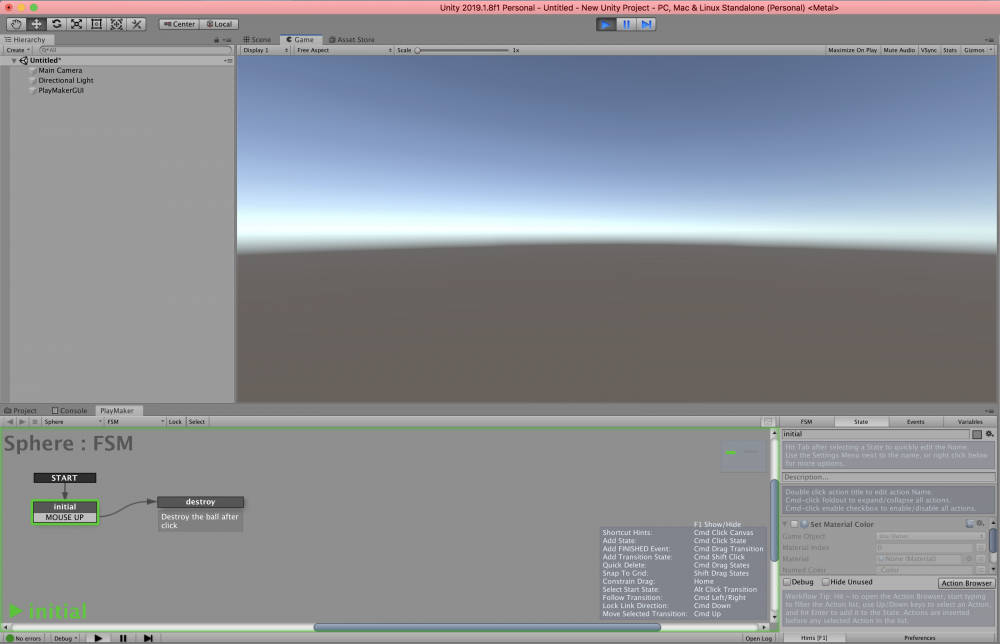Toggle the Hierarchy panel lock icon
Image resolution: width=1000 pixels, height=644 pixels.
click(x=216, y=40)
